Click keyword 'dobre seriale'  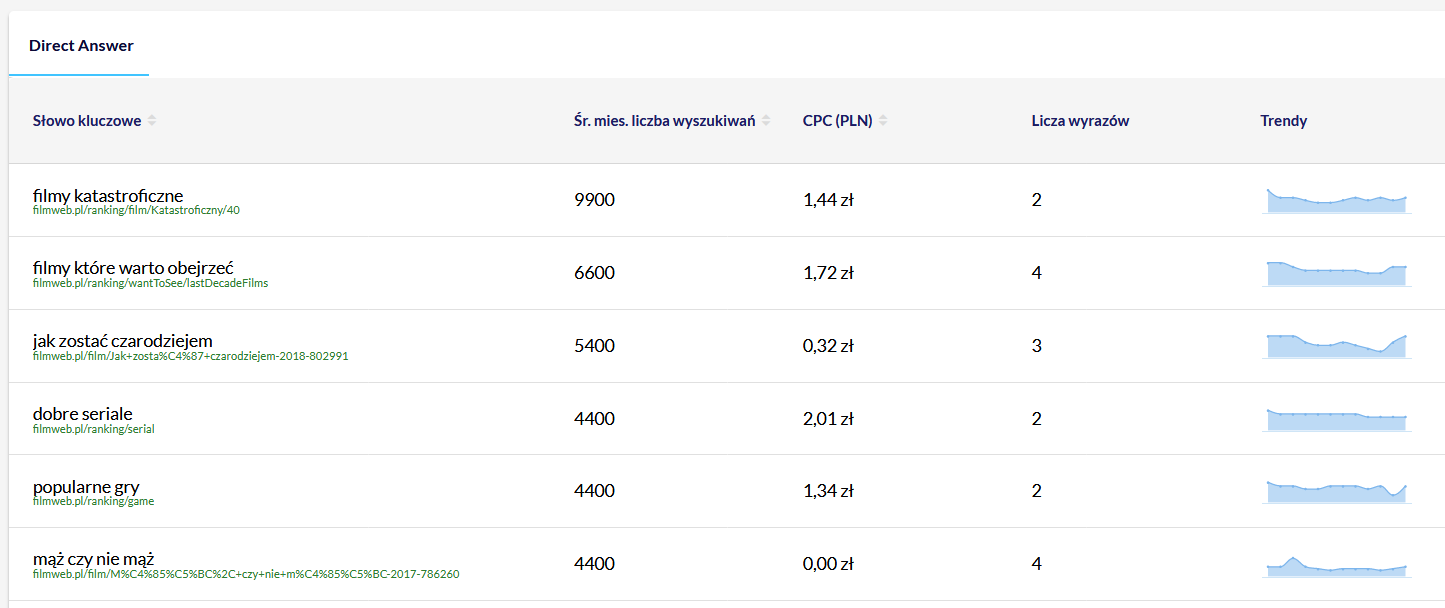pyautogui.click(x=82, y=414)
